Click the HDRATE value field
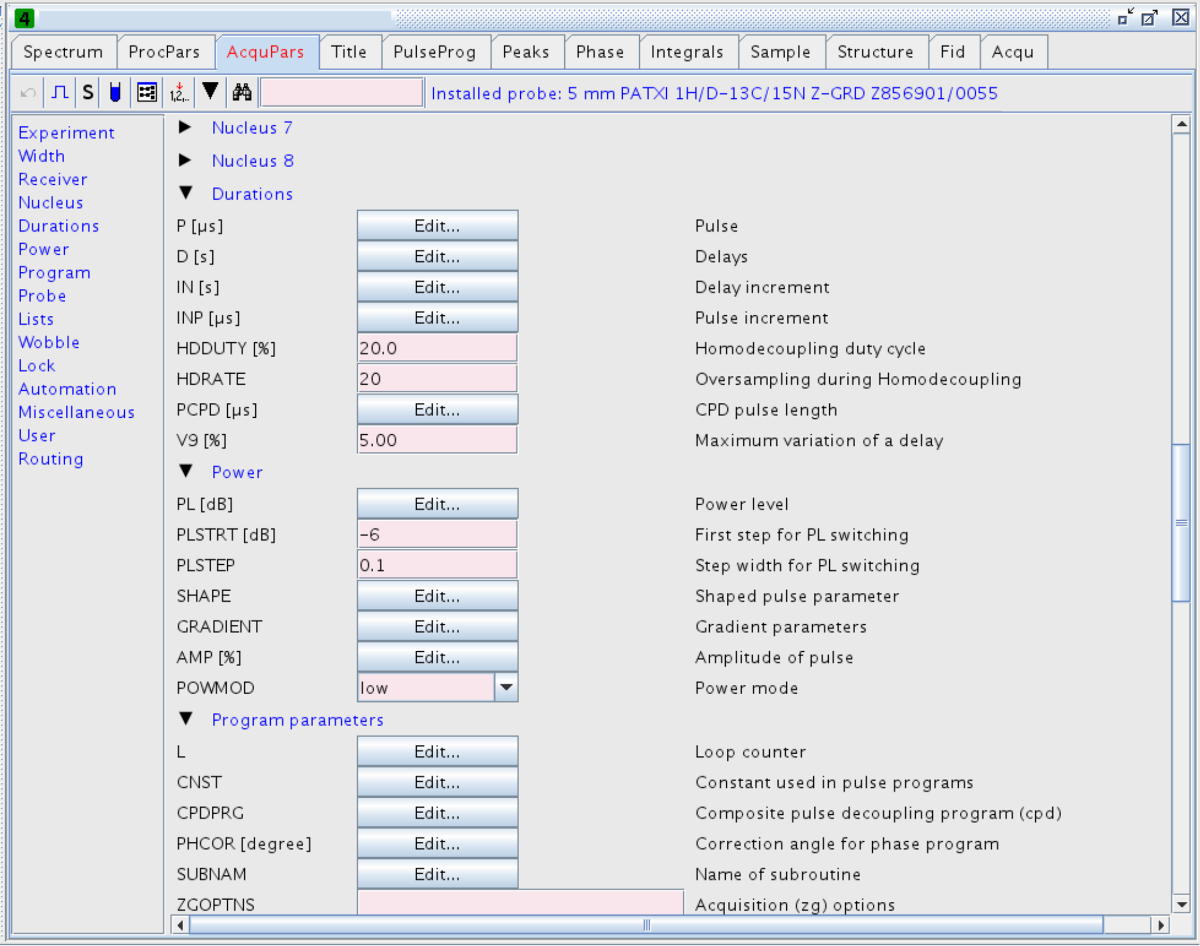1200x946 pixels. coord(437,379)
